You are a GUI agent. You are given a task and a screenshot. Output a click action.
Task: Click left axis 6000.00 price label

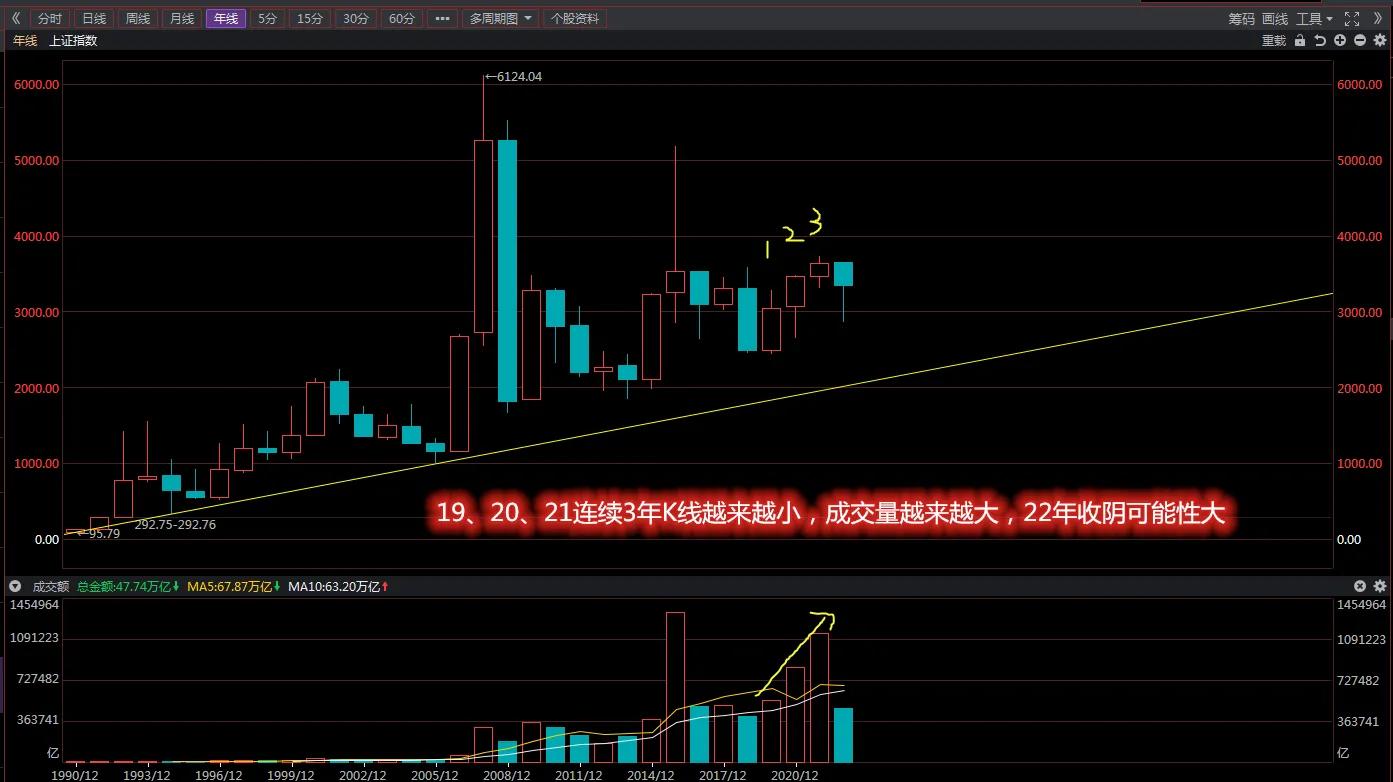coord(37,85)
